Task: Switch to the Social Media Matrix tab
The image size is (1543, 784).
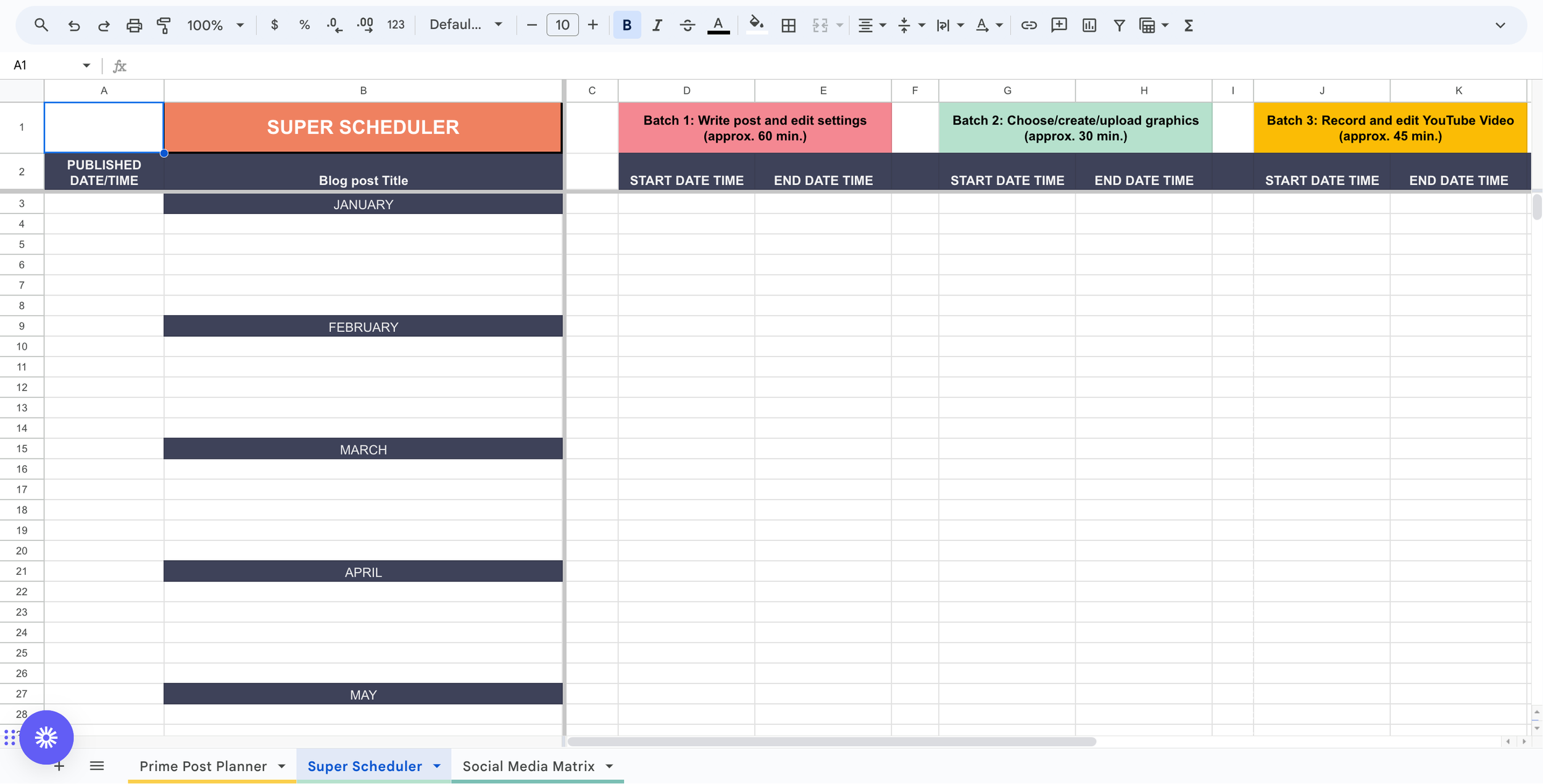Action: click(528, 765)
